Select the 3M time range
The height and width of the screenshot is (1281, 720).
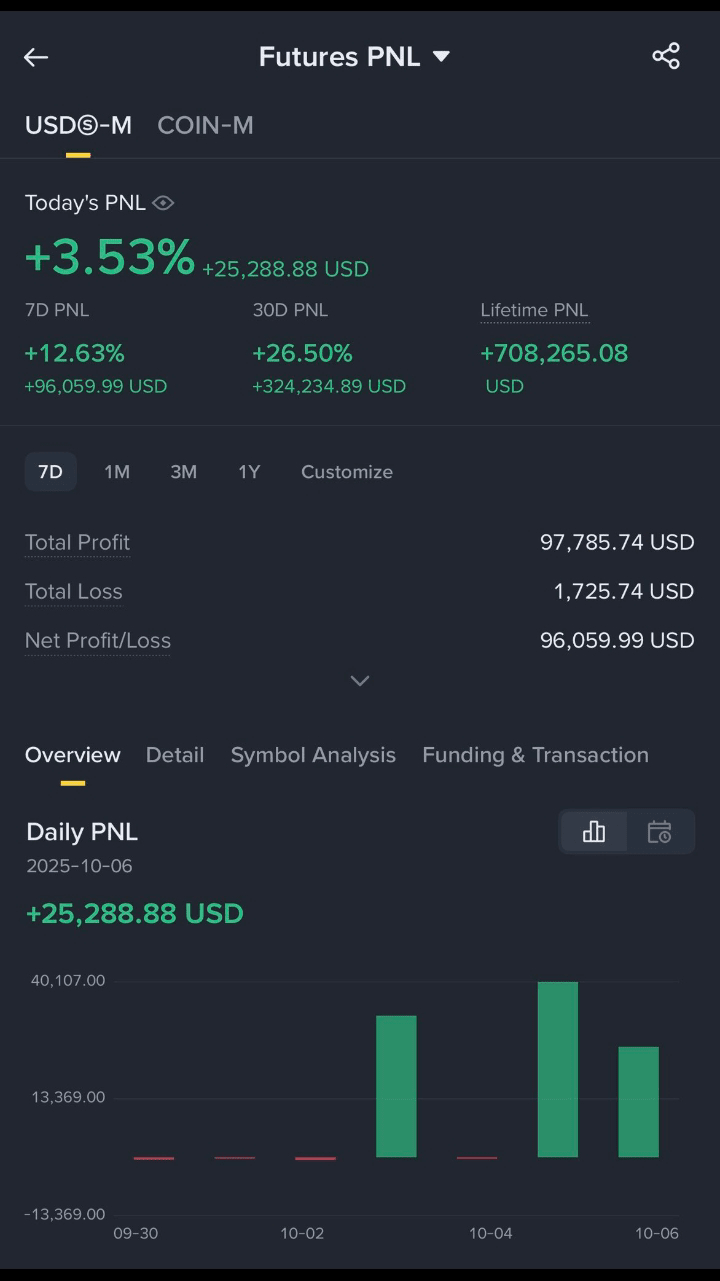pyautogui.click(x=183, y=472)
